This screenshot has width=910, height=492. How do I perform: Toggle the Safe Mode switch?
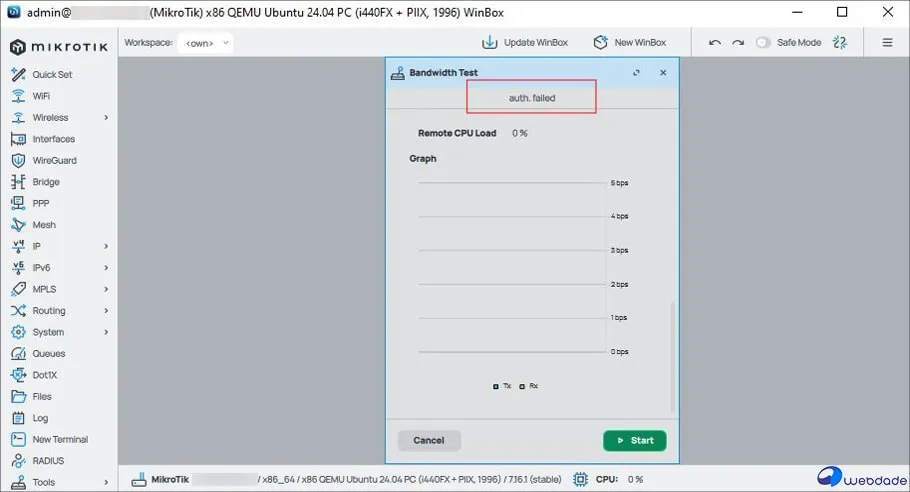(x=764, y=43)
